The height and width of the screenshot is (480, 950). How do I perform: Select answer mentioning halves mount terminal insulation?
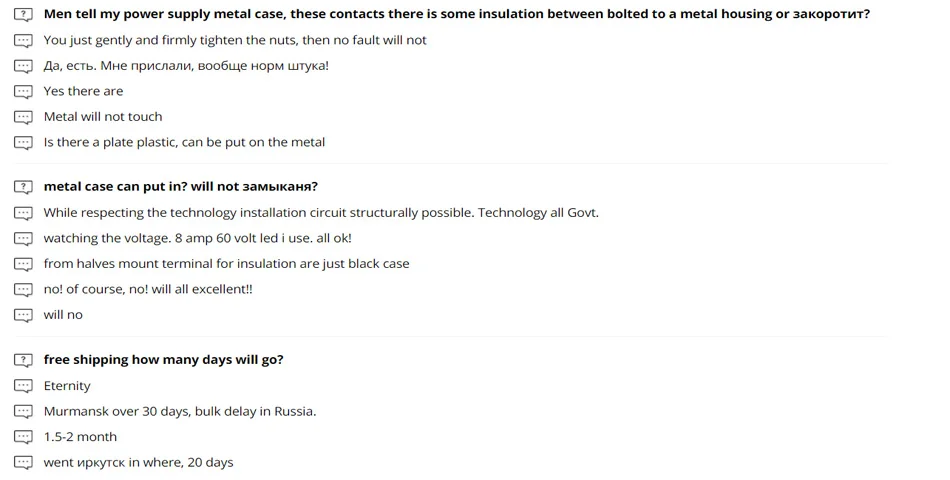click(226, 264)
